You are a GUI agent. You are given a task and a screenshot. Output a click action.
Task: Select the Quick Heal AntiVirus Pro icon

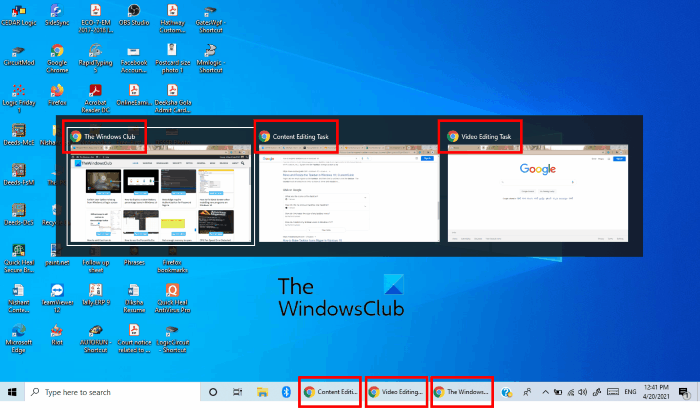click(172, 298)
